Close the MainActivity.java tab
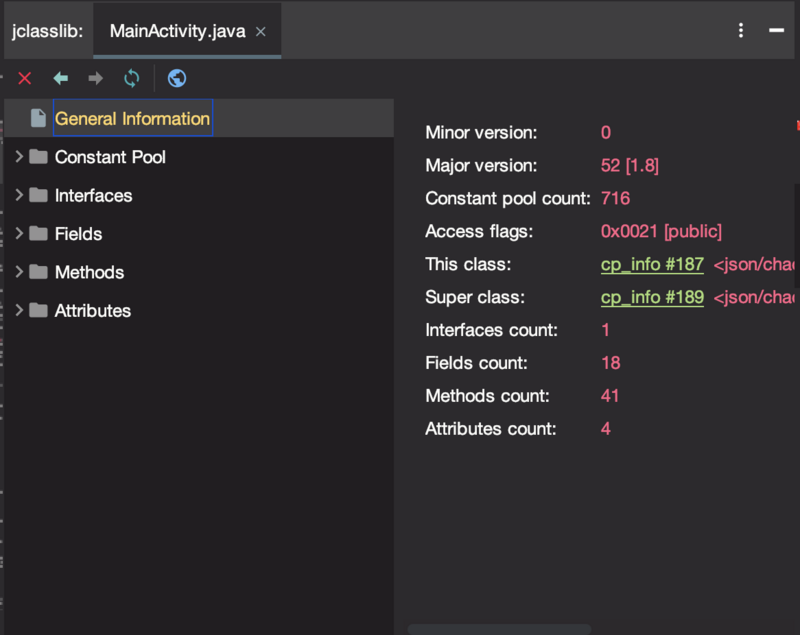Viewport: 800px width, 635px height. (x=261, y=32)
